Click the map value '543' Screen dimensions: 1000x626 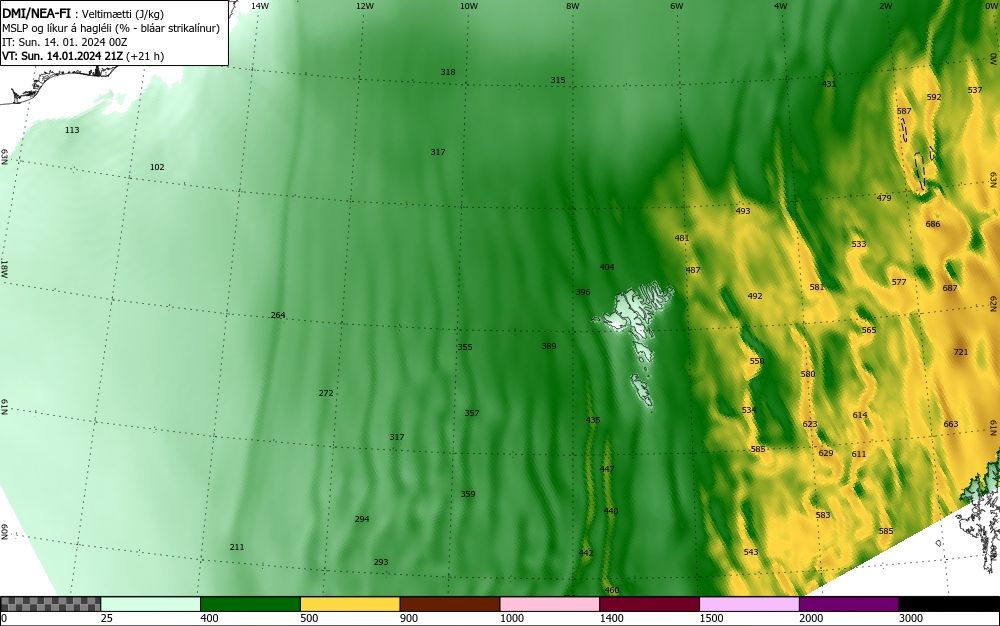(751, 552)
